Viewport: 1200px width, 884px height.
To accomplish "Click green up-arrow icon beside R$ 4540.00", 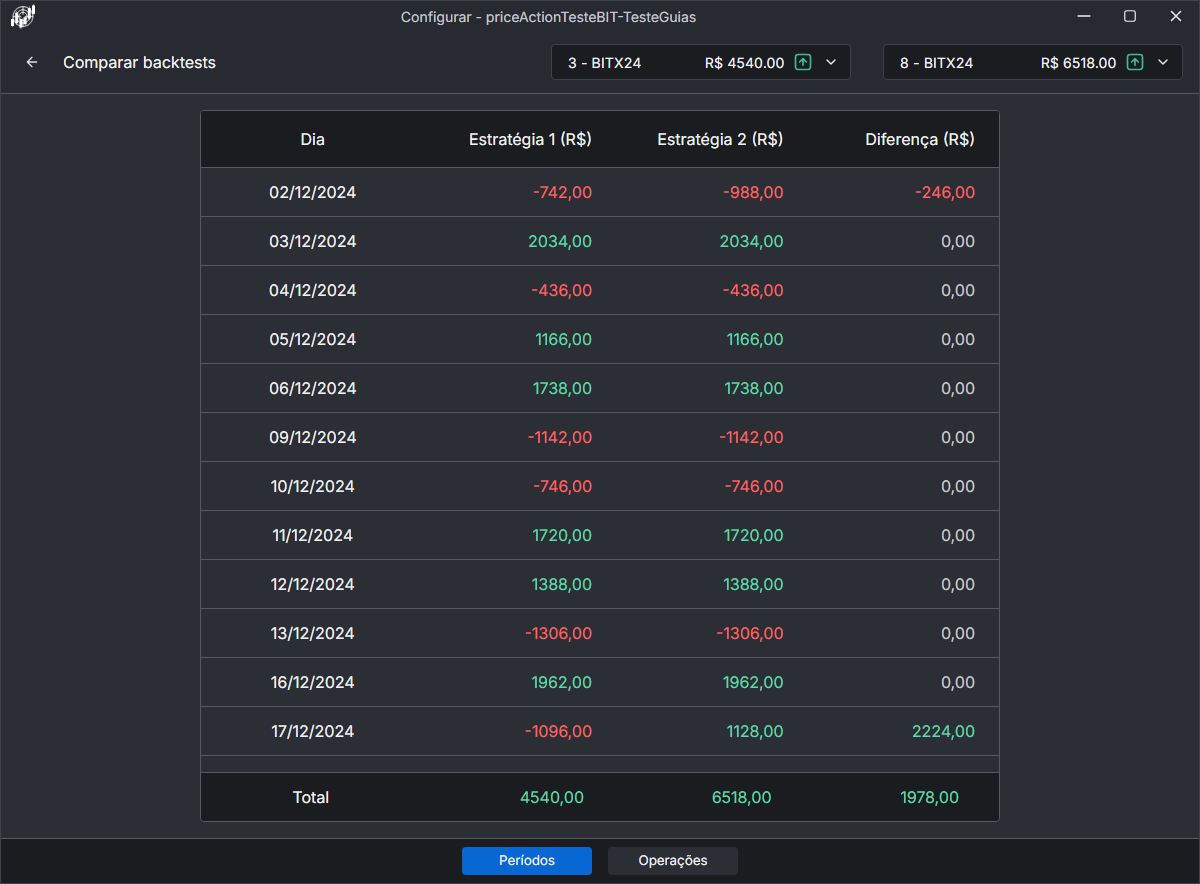I will pyautogui.click(x=803, y=62).
